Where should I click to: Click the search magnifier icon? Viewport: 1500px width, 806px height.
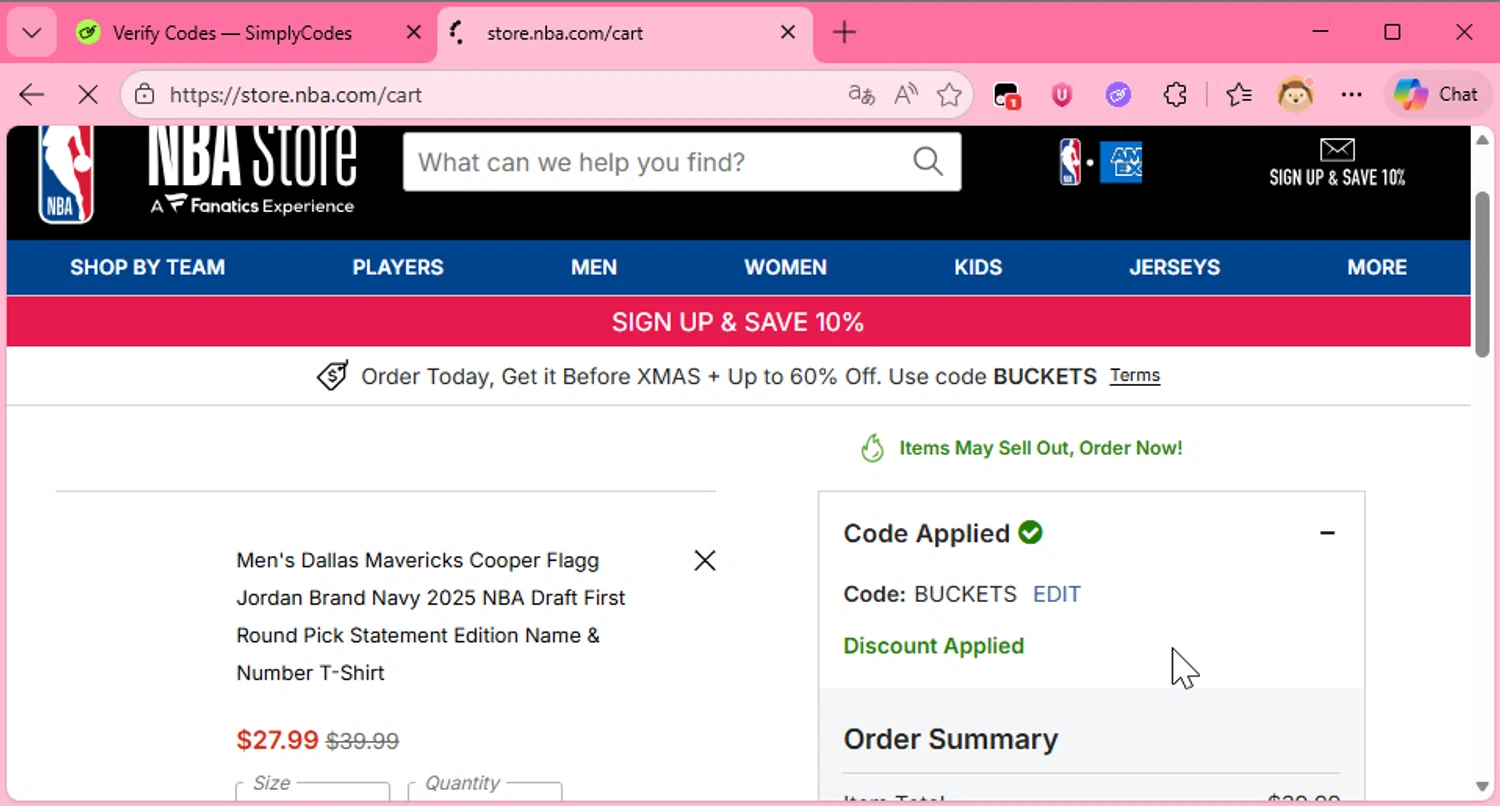coord(928,162)
